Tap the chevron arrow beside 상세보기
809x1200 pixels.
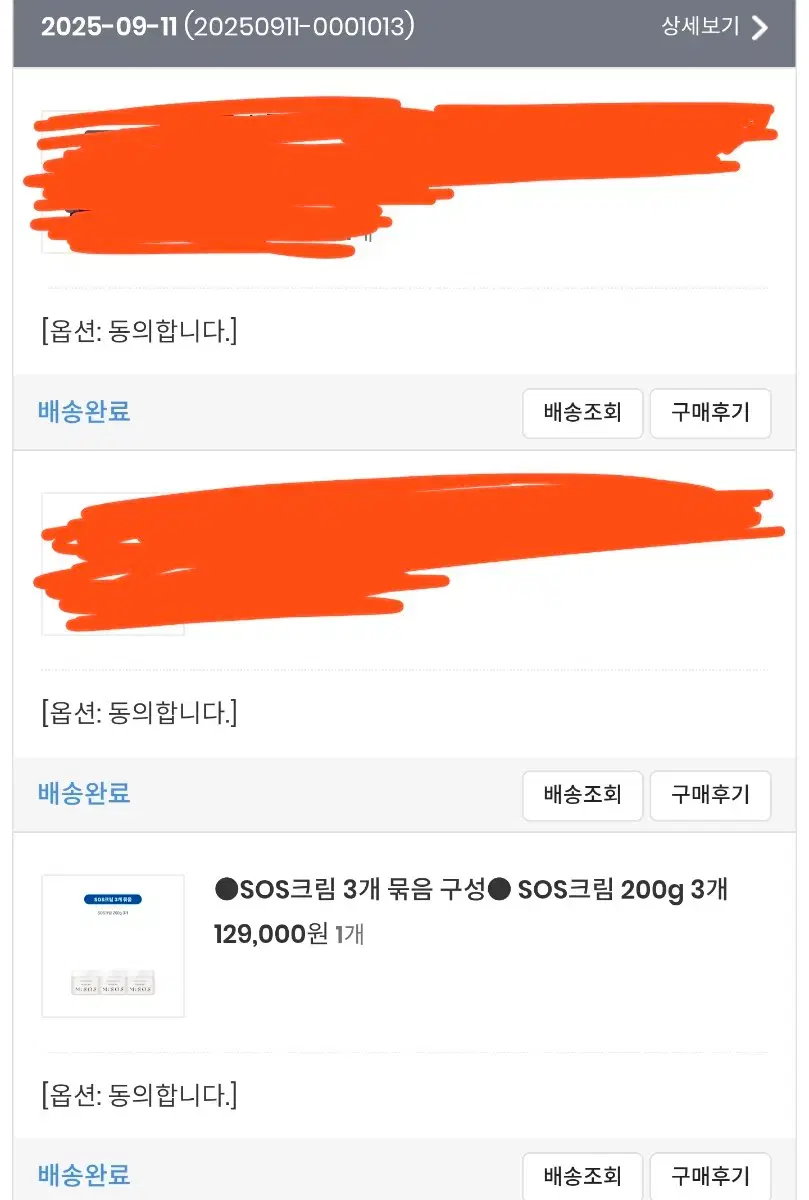point(760,27)
